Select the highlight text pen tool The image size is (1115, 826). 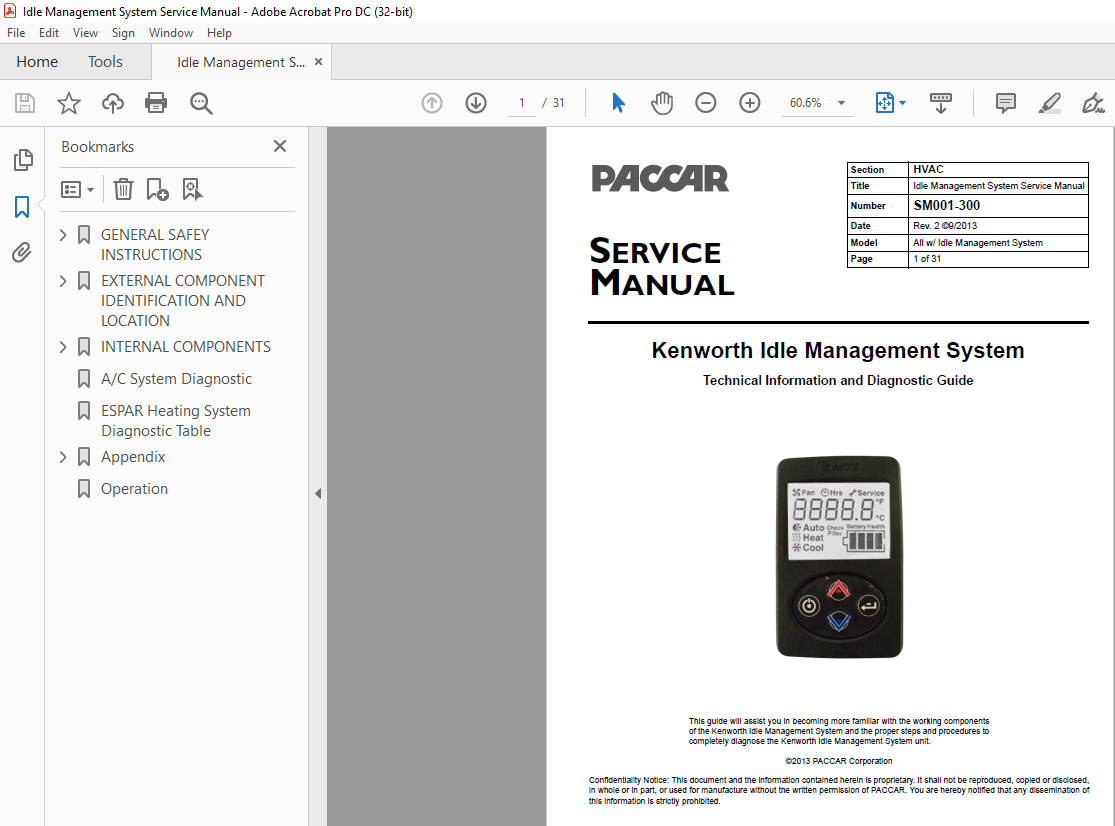[1050, 103]
